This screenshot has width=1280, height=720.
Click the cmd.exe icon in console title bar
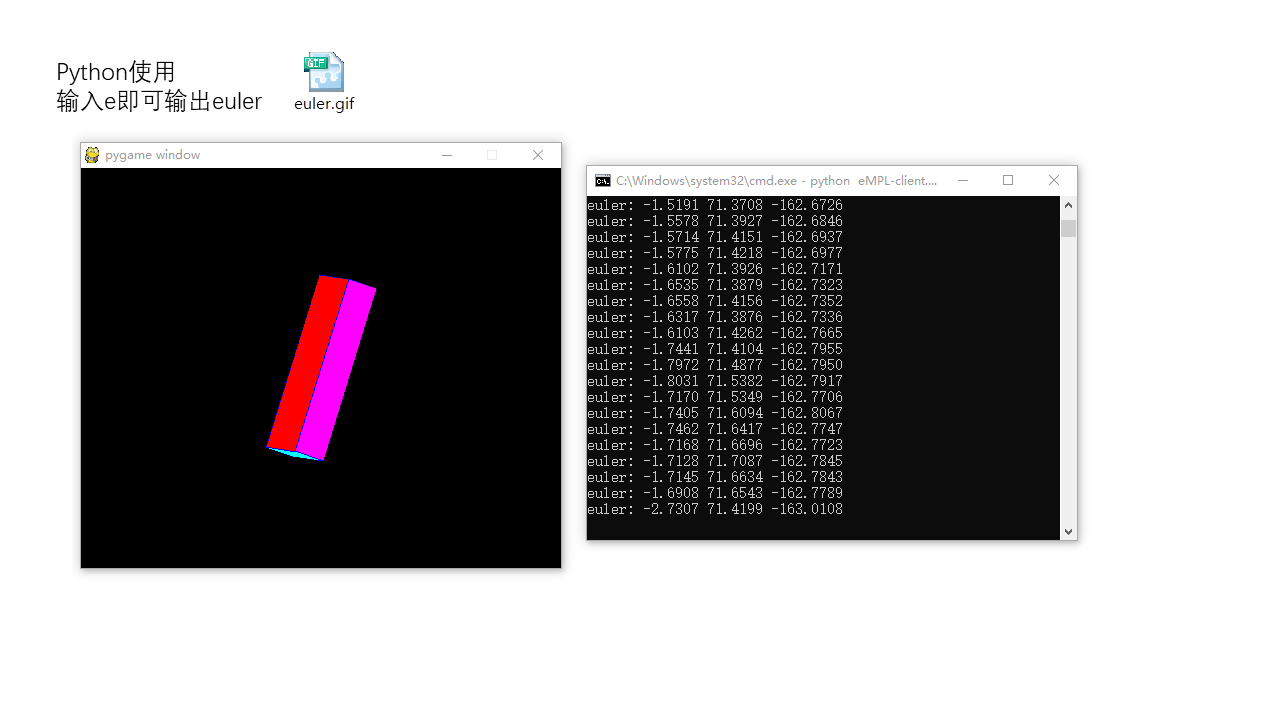tap(603, 181)
